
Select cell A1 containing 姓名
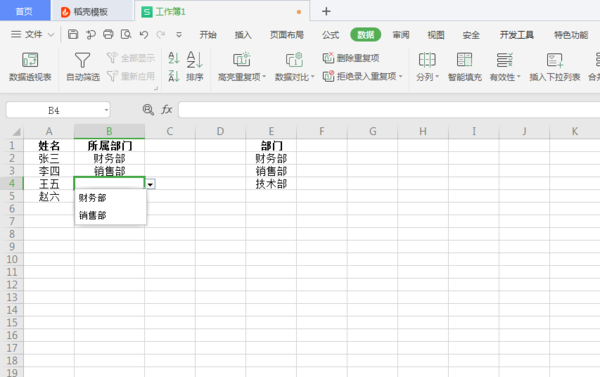[x=49, y=145]
